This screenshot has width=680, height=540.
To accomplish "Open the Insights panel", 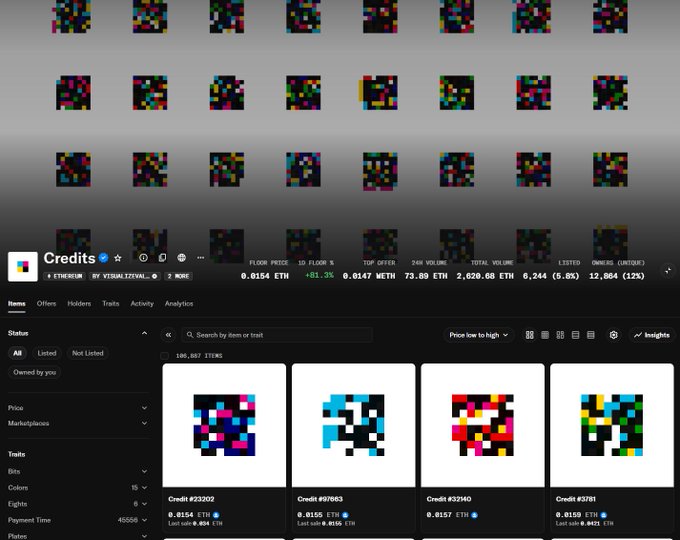I will [x=651, y=335].
